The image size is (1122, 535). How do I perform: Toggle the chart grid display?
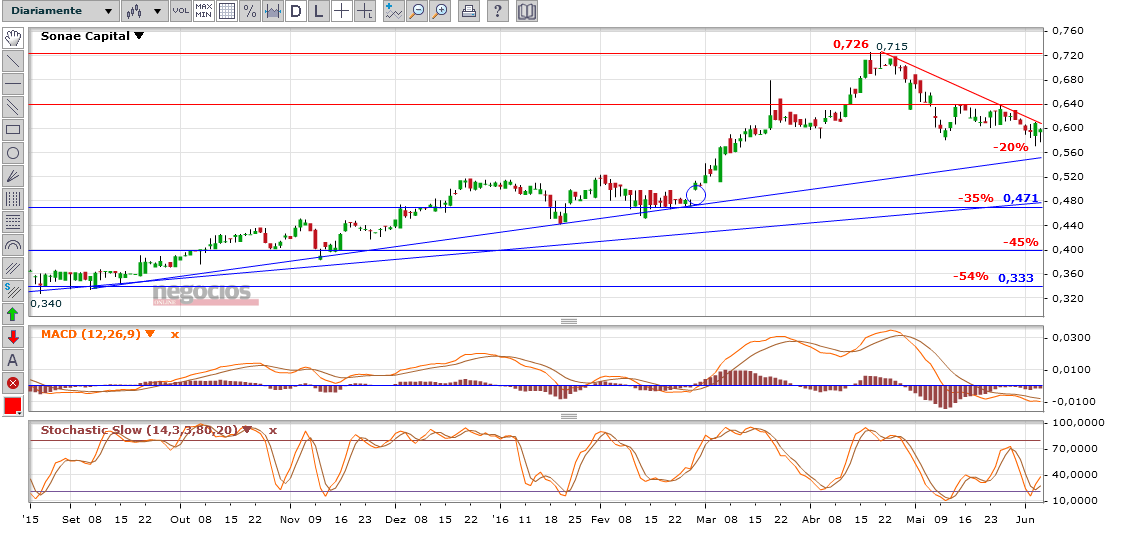(227, 12)
